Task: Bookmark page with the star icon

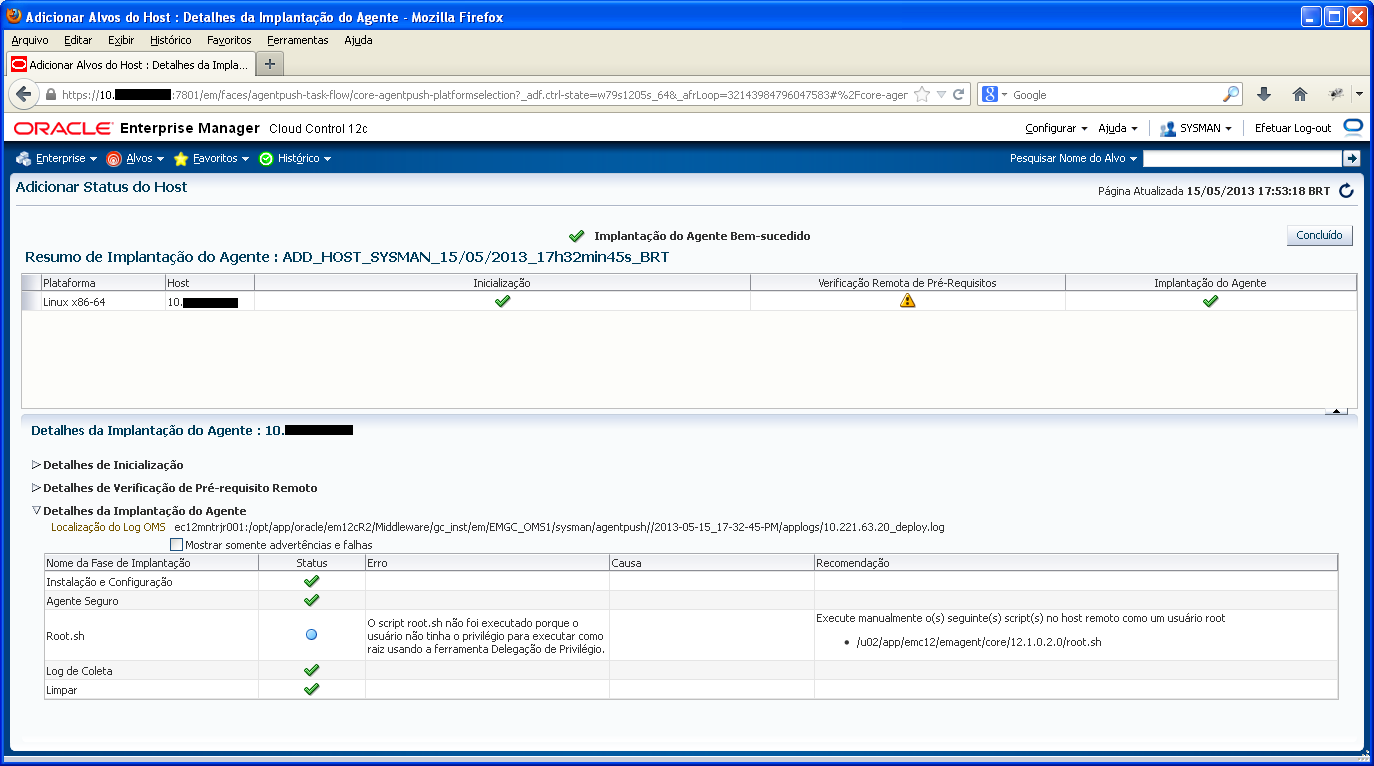Action: coord(922,94)
